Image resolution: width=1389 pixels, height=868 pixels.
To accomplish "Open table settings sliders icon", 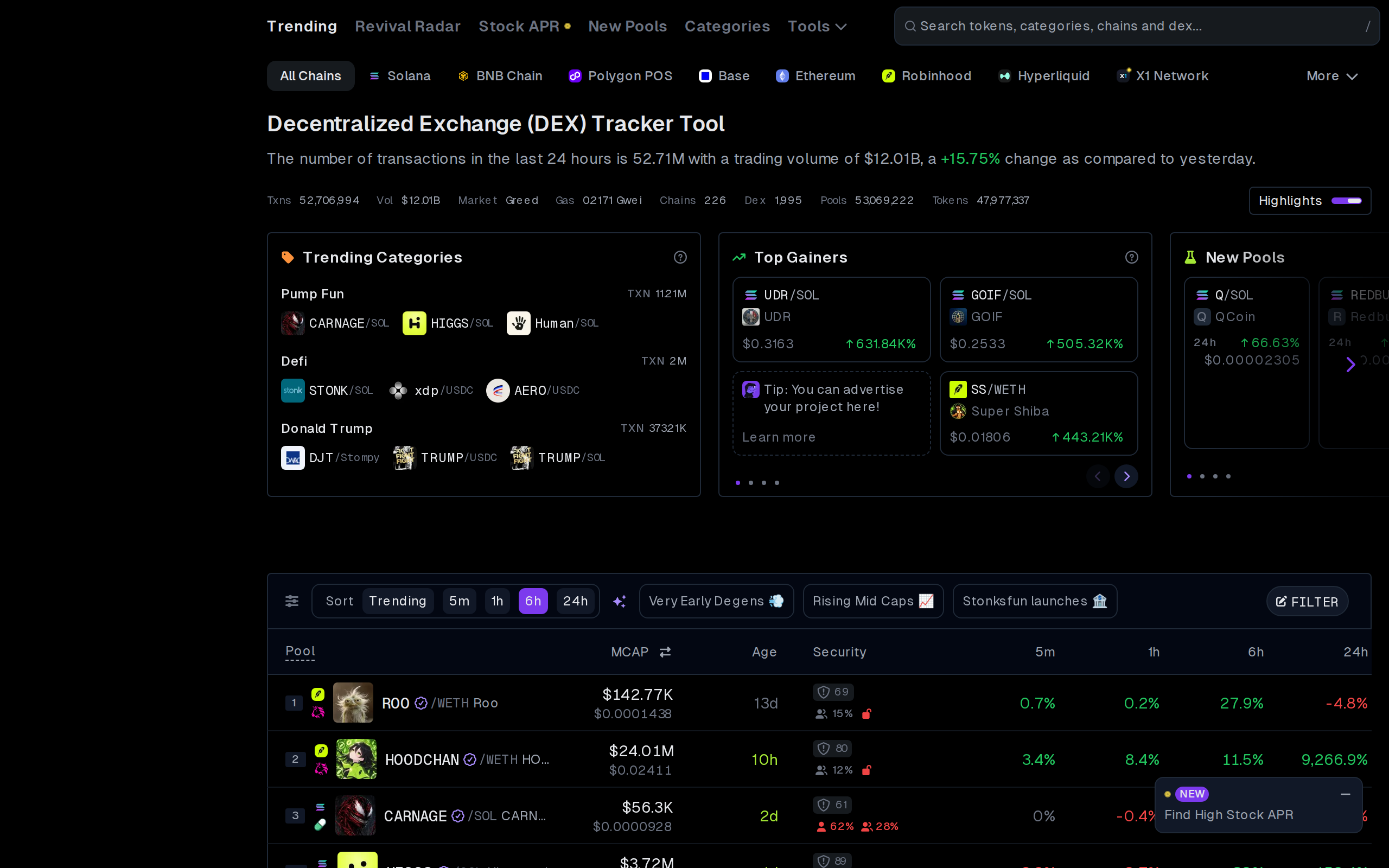I will click(291, 601).
